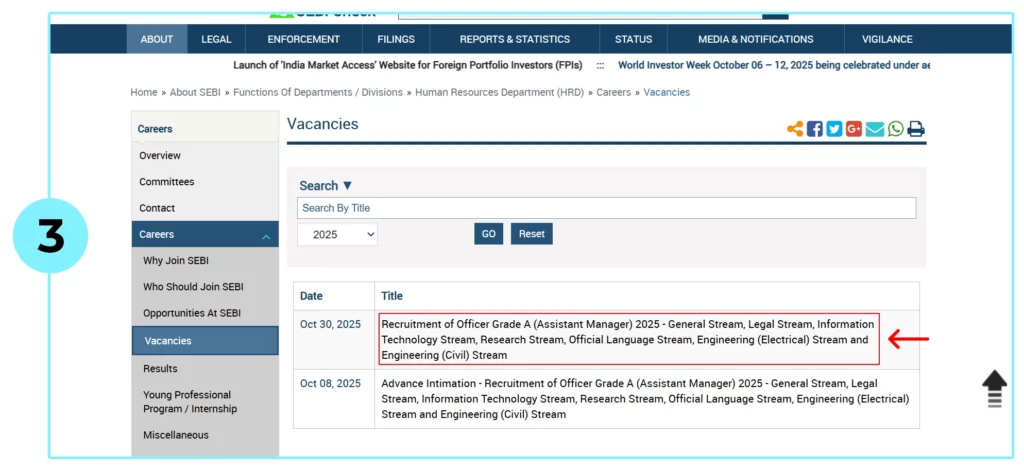This screenshot has width=1024, height=471.
Task: Open Human Resources Department (HRD) breadcrumb
Action: (x=500, y=92)
